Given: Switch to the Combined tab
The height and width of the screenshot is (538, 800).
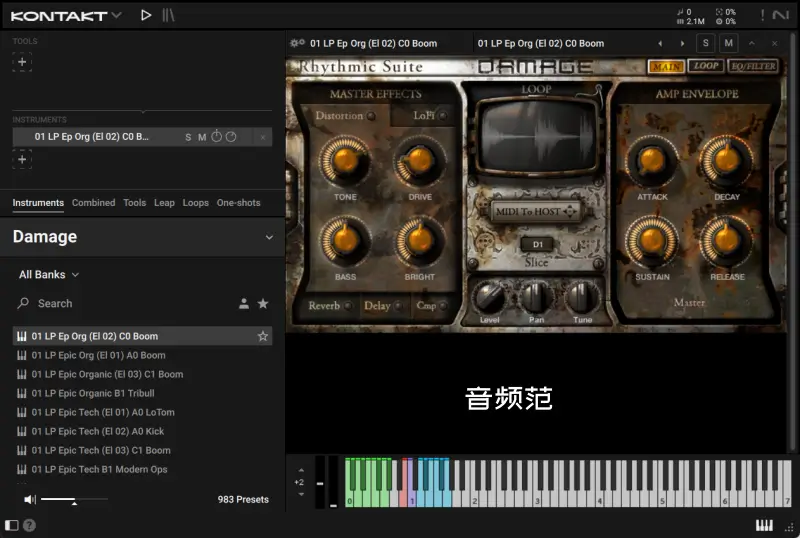Looking at the screenshot, I should coord(93,203).
